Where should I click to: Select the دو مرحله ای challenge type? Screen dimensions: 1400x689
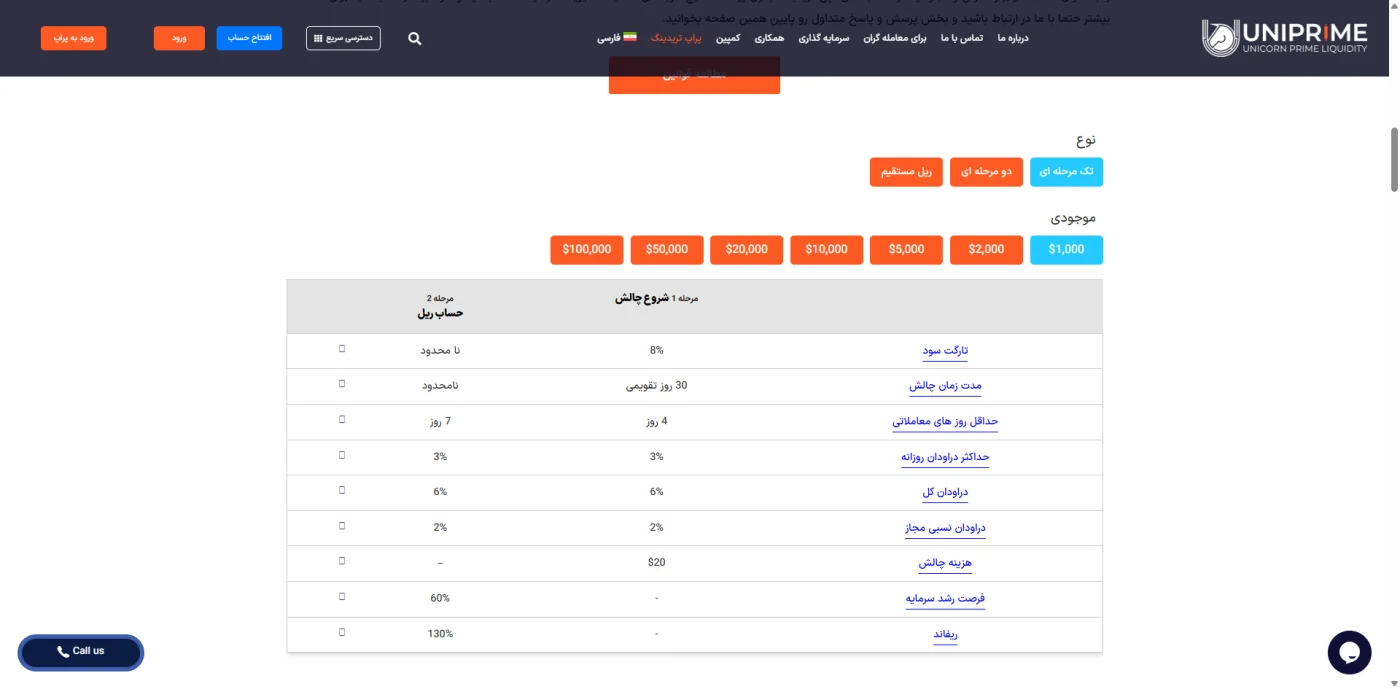(x=986, y=172)
